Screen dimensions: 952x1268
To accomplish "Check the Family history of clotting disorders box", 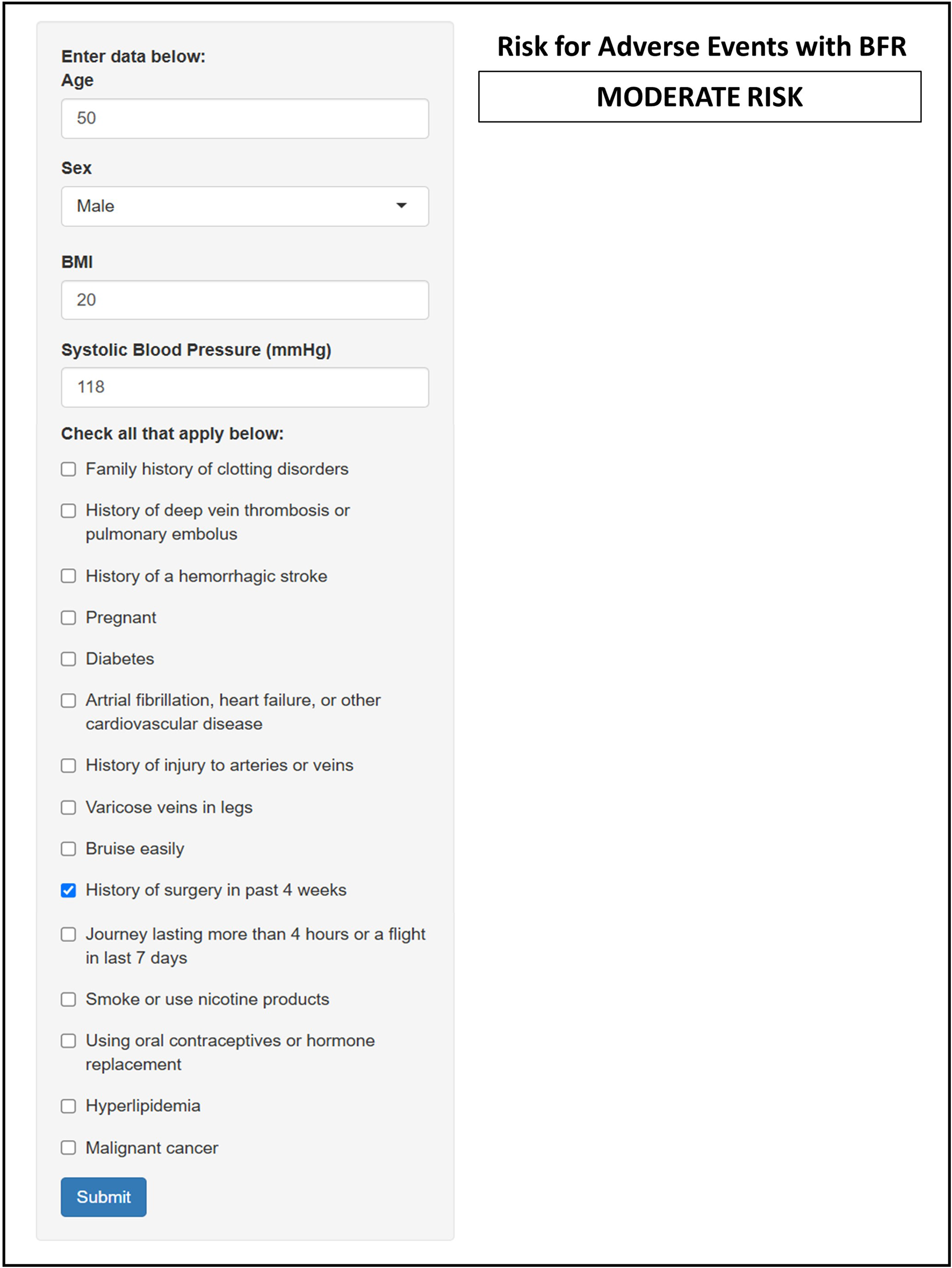I will (69, 469).
